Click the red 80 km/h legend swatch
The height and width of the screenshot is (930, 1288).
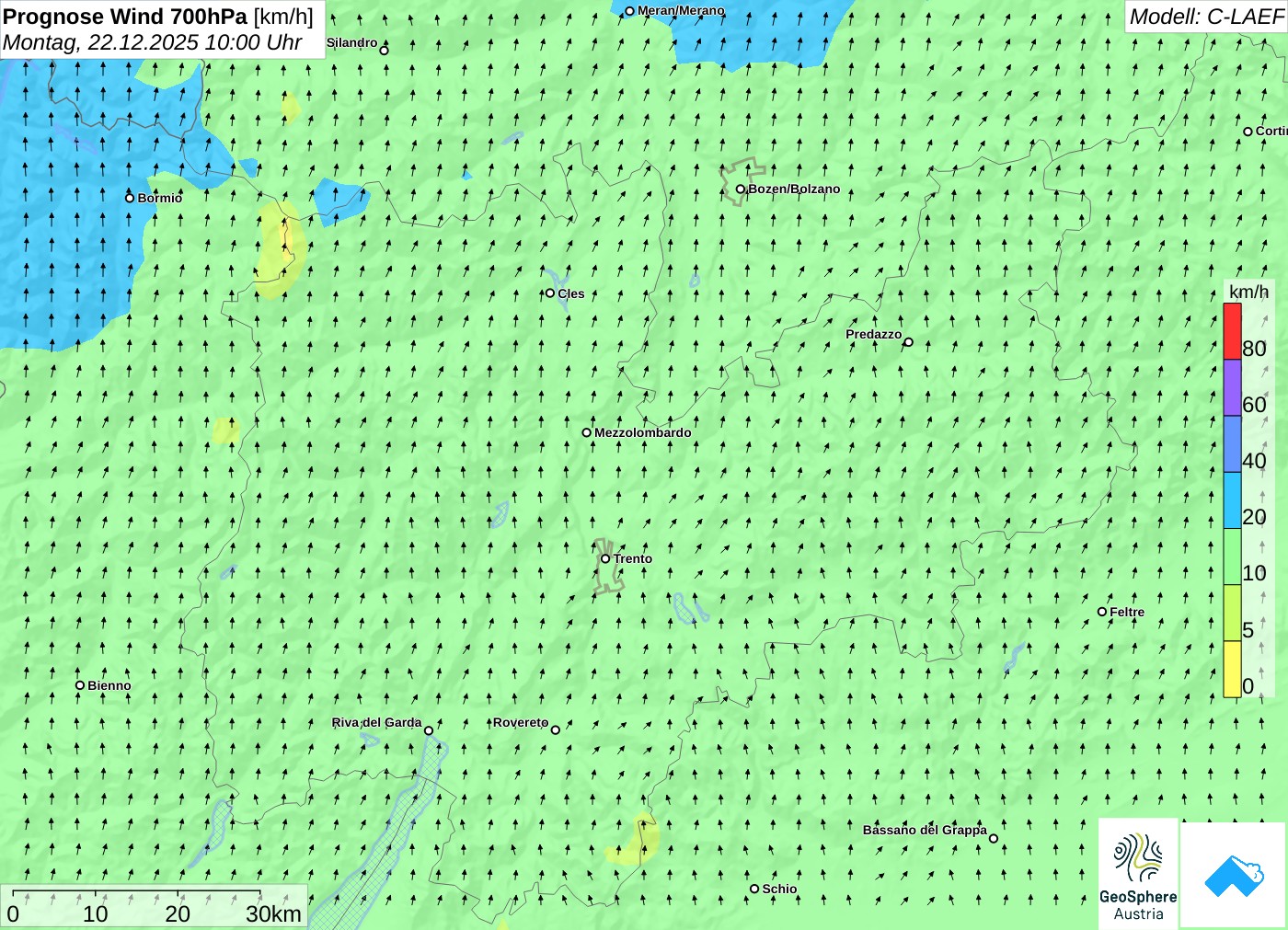click(1232, 331)
